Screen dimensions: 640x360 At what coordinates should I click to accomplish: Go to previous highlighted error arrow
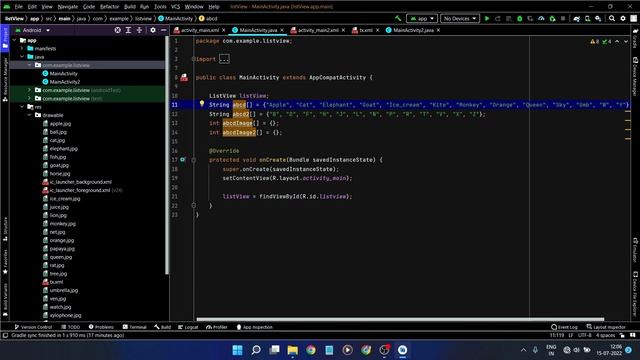[x=617, y=41]
